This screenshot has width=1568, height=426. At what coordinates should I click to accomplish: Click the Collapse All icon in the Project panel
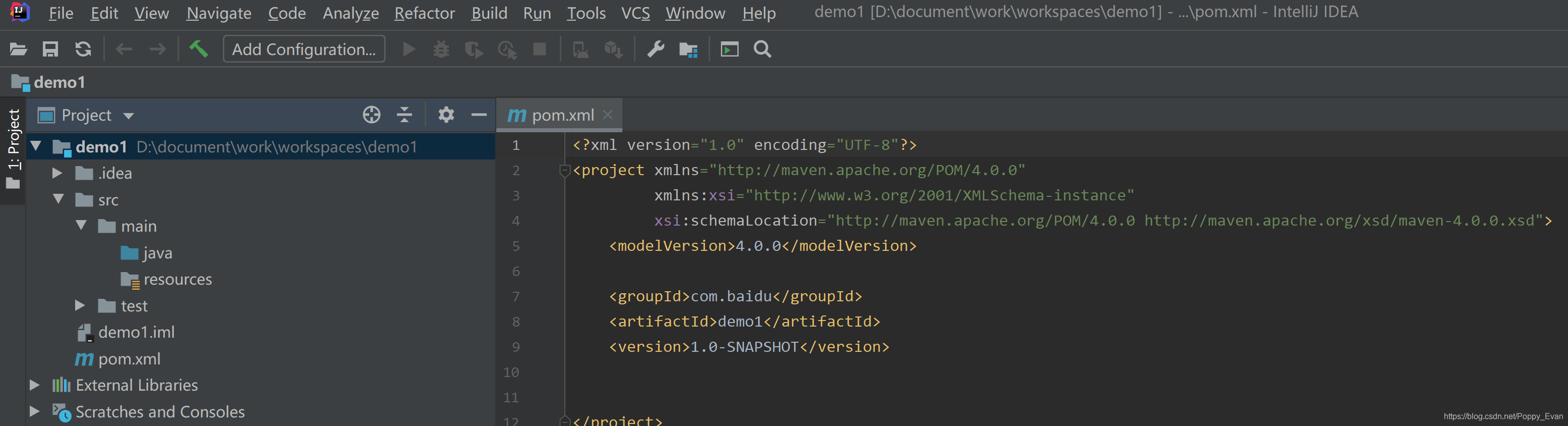405,115
